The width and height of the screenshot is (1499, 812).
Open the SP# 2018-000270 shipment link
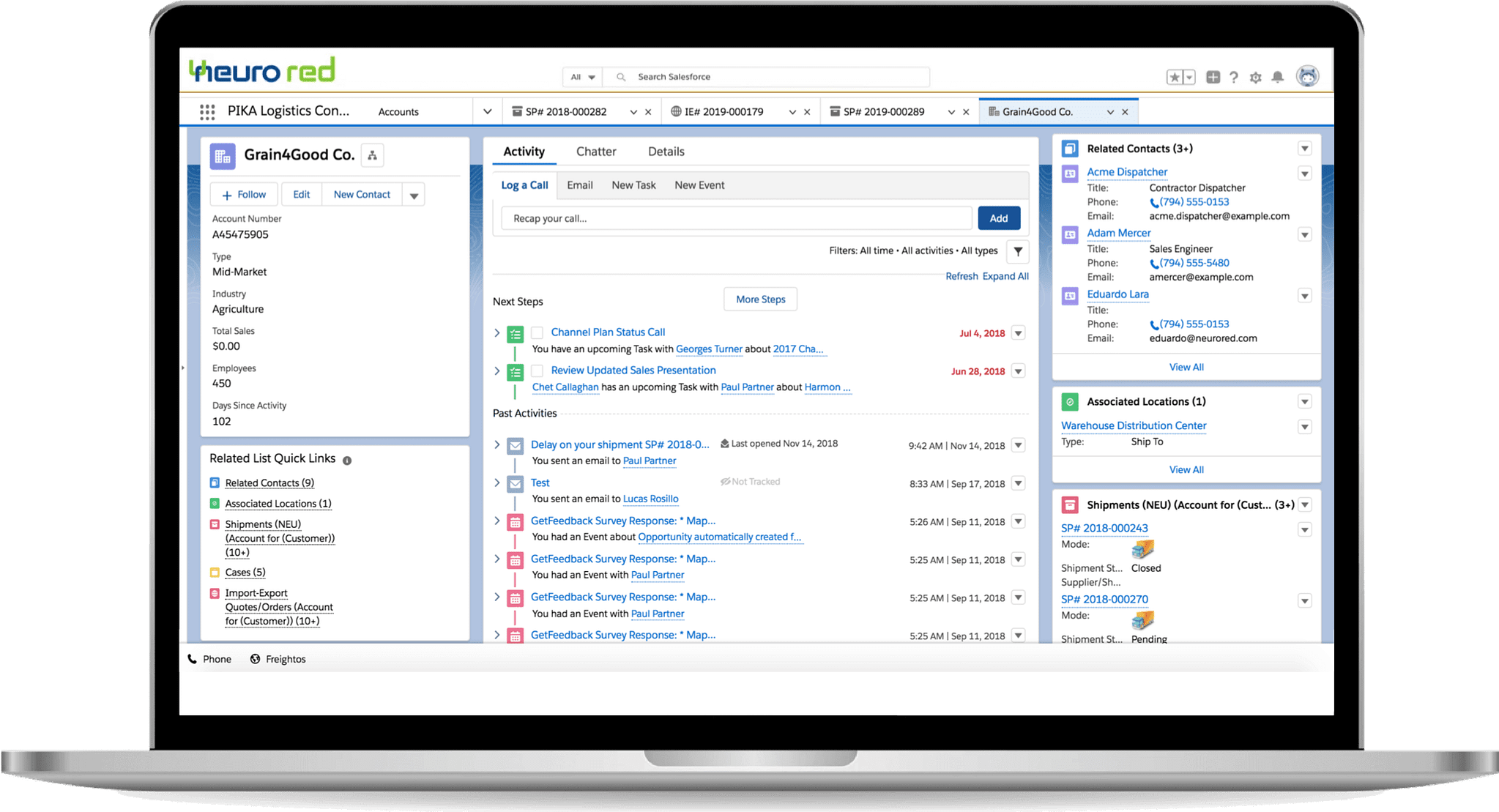pyautogui.click(x=1104, y=599)
